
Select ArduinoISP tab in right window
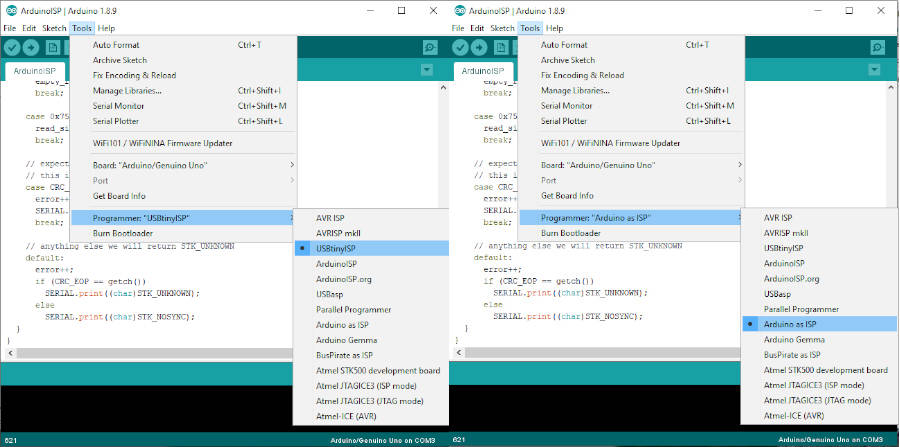point(483,71)
